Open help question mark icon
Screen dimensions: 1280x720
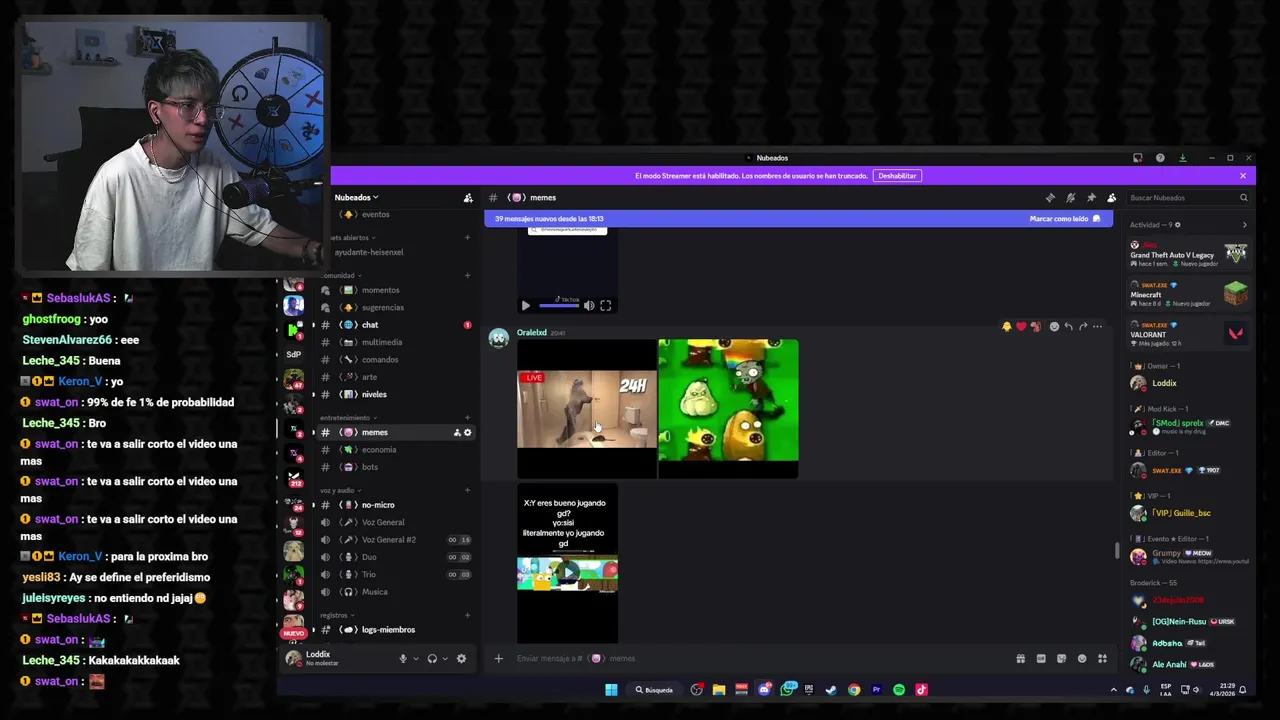pos(1160,158)
